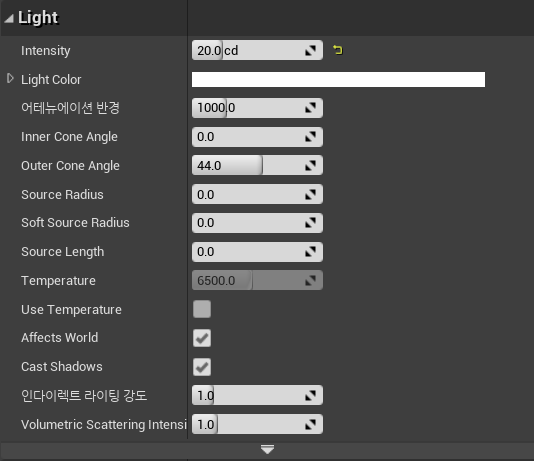Select the Affects World label

pyautogui.click(x=60, y=338)
